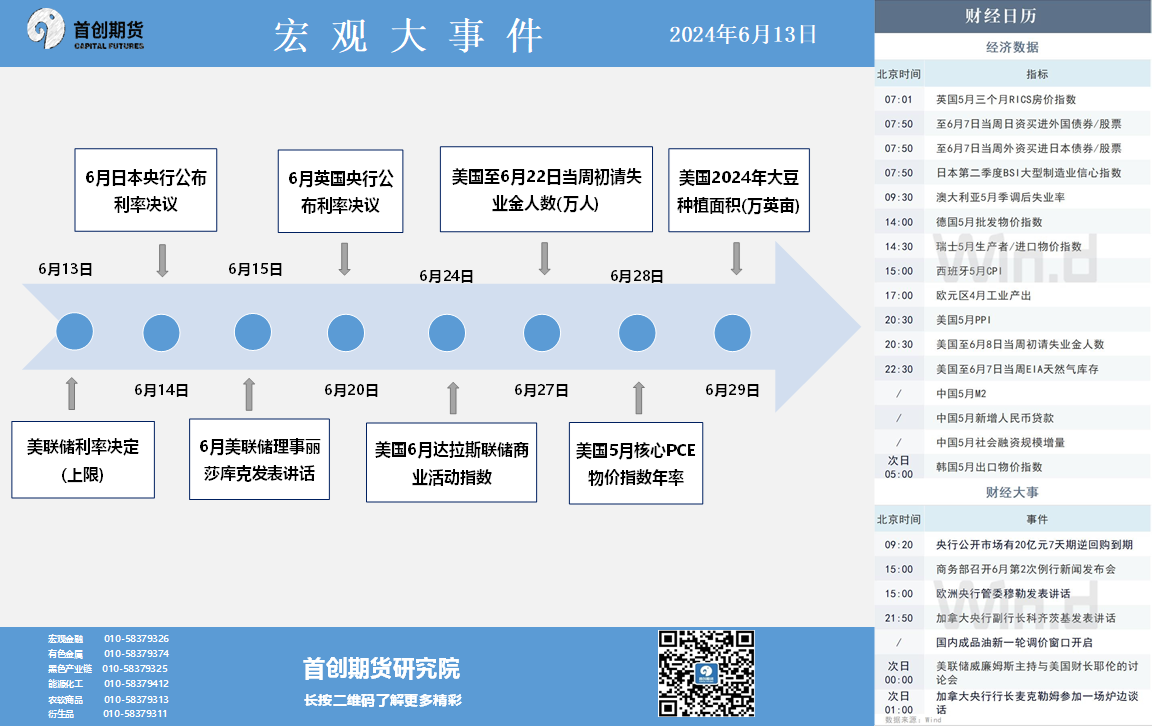Click the Capital Futures logo
1152x726 pixels.
click(85, 30)
